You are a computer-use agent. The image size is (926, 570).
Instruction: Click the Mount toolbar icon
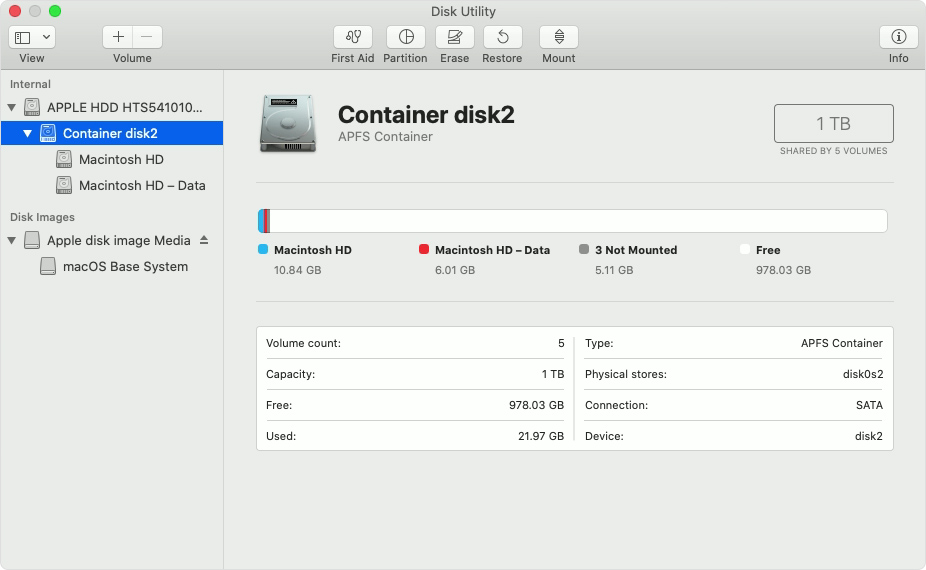[559, 37]
